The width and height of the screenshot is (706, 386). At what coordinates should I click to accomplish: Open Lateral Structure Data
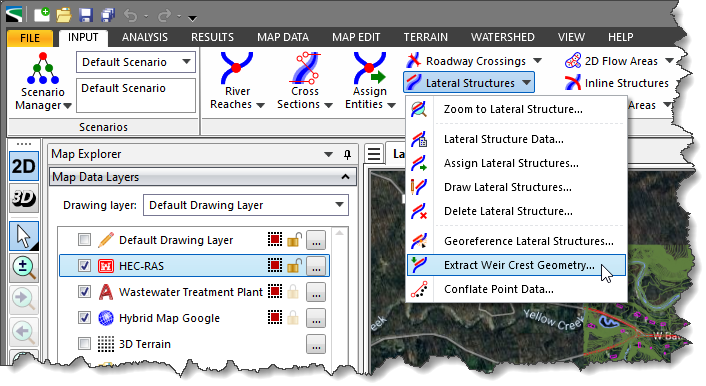pos(516,139)
